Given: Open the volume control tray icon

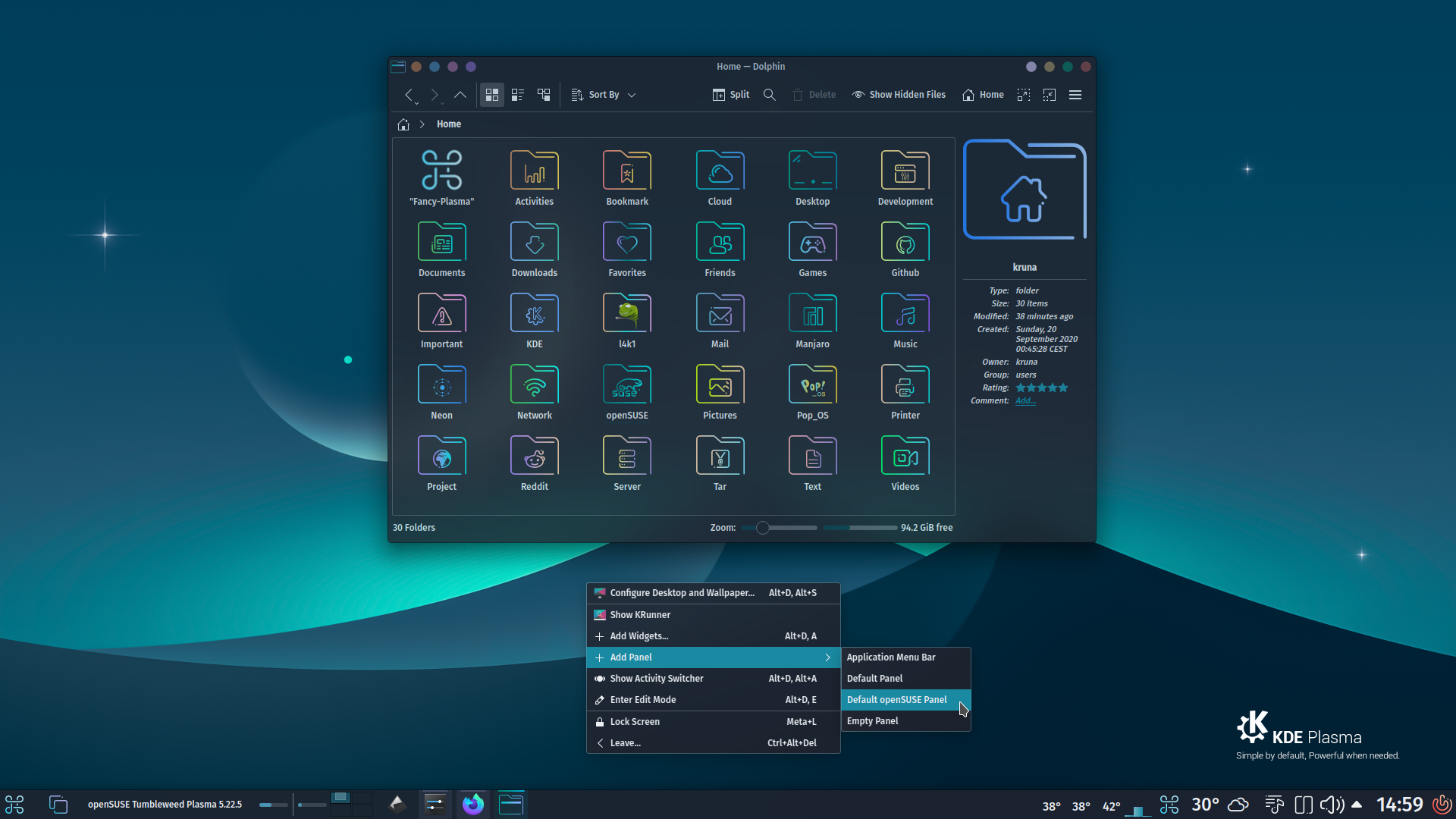Looking at the screenshot, I should point(1332,805).
